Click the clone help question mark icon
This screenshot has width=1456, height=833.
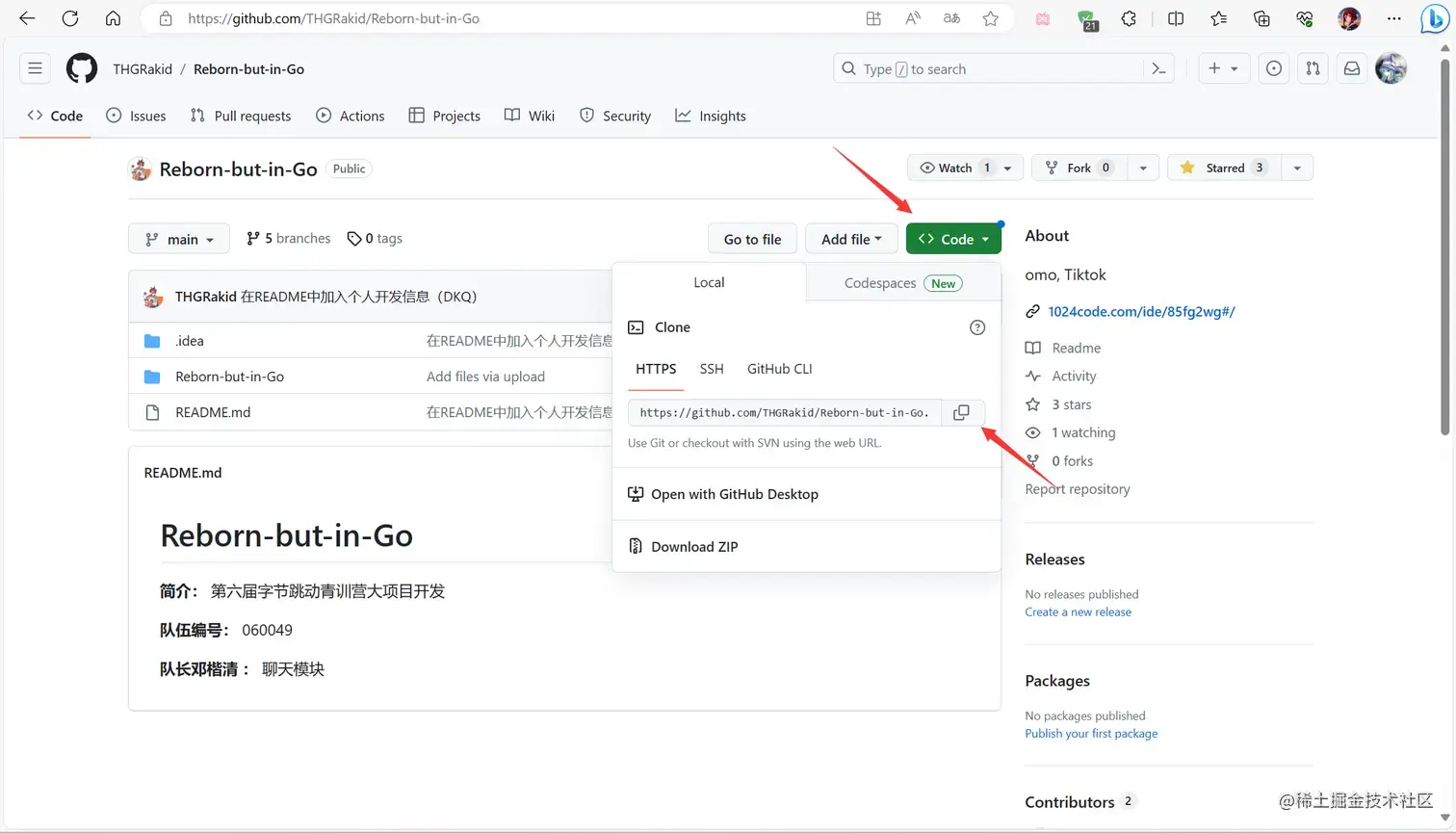click(977, 327)
